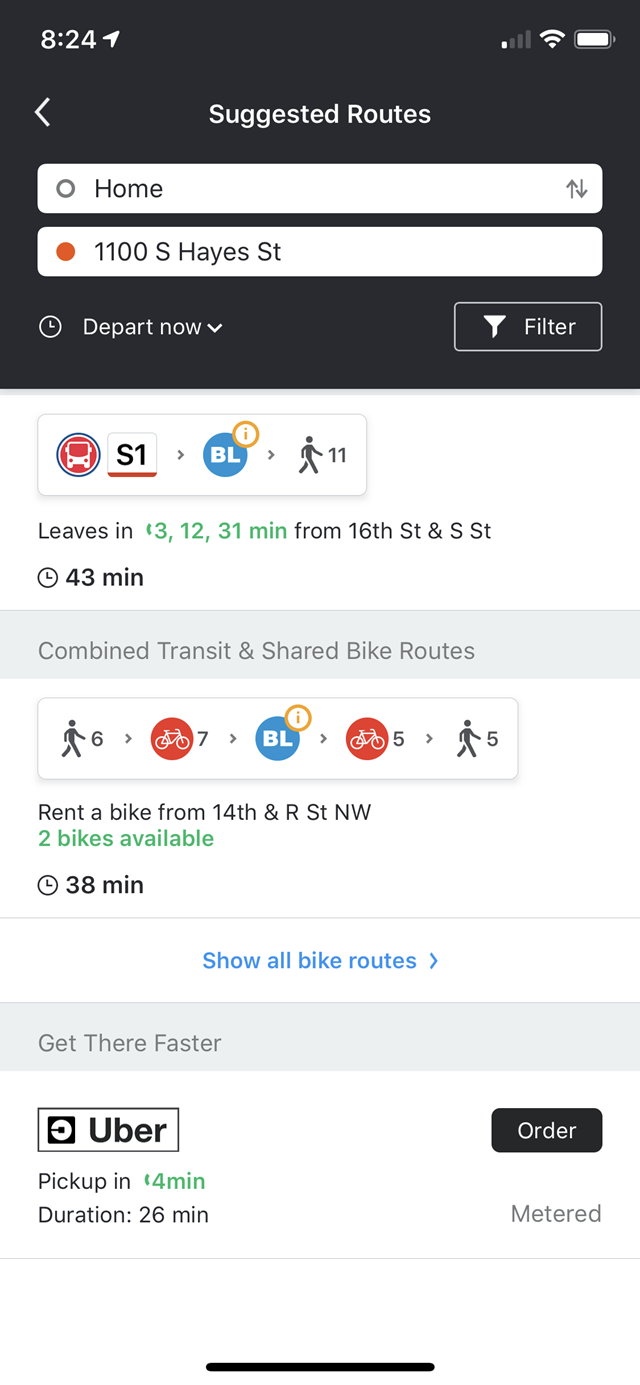
Task: Tap BL Blue Line icon in bus route
Action: pos(226,455)
